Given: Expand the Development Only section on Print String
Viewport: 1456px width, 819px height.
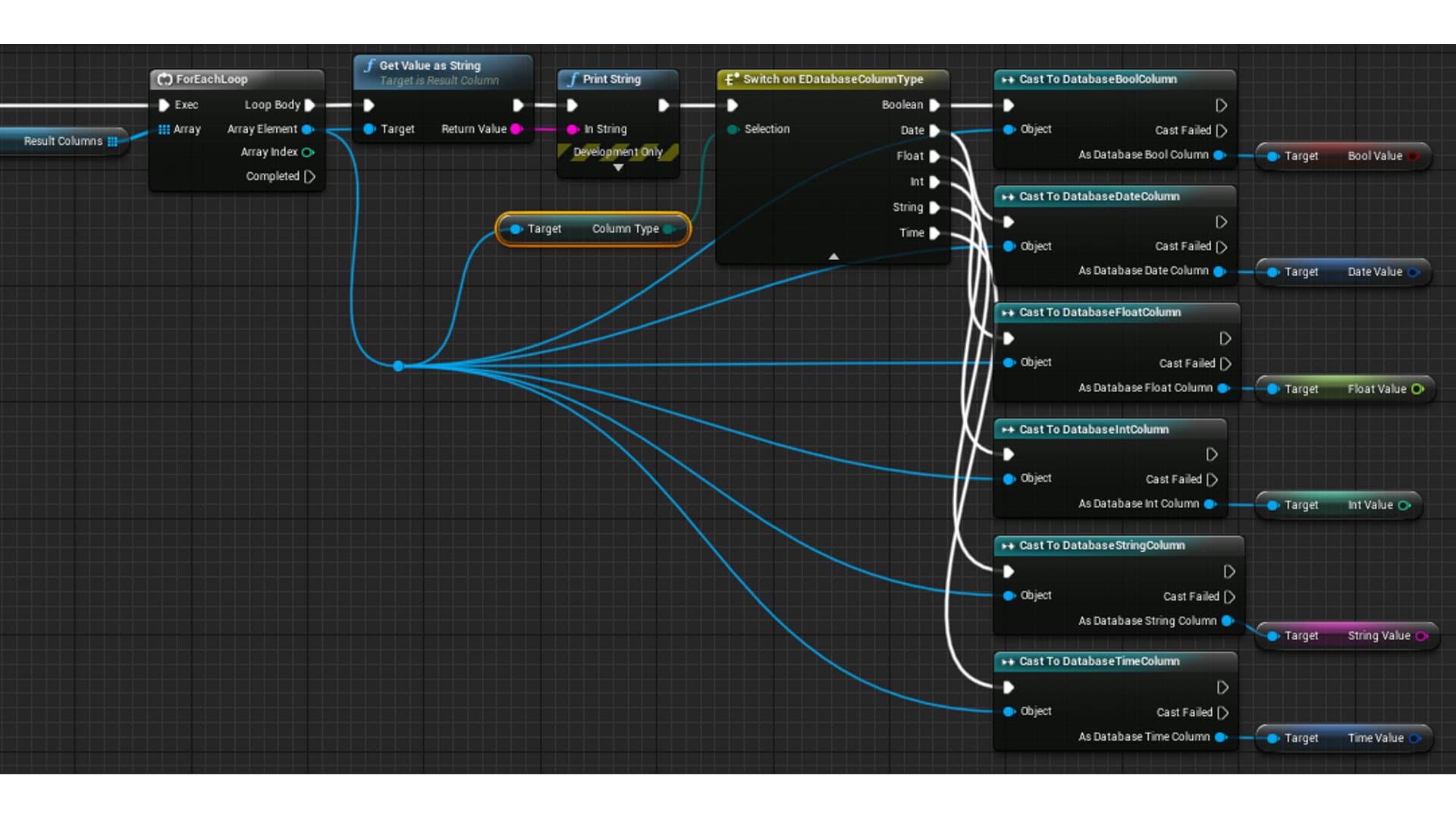Looking at the screenshot, I should click(617, 167).
